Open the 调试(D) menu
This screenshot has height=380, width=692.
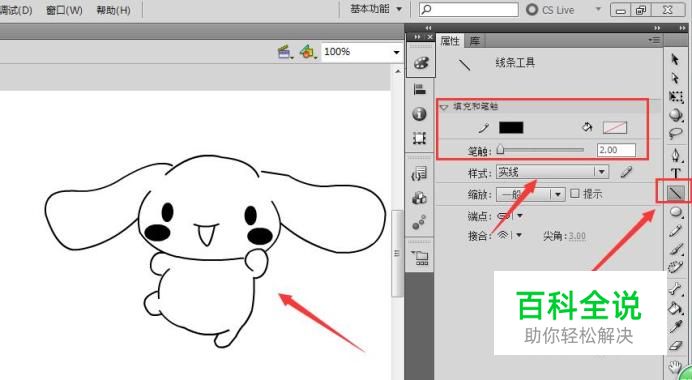pos(16,10)
